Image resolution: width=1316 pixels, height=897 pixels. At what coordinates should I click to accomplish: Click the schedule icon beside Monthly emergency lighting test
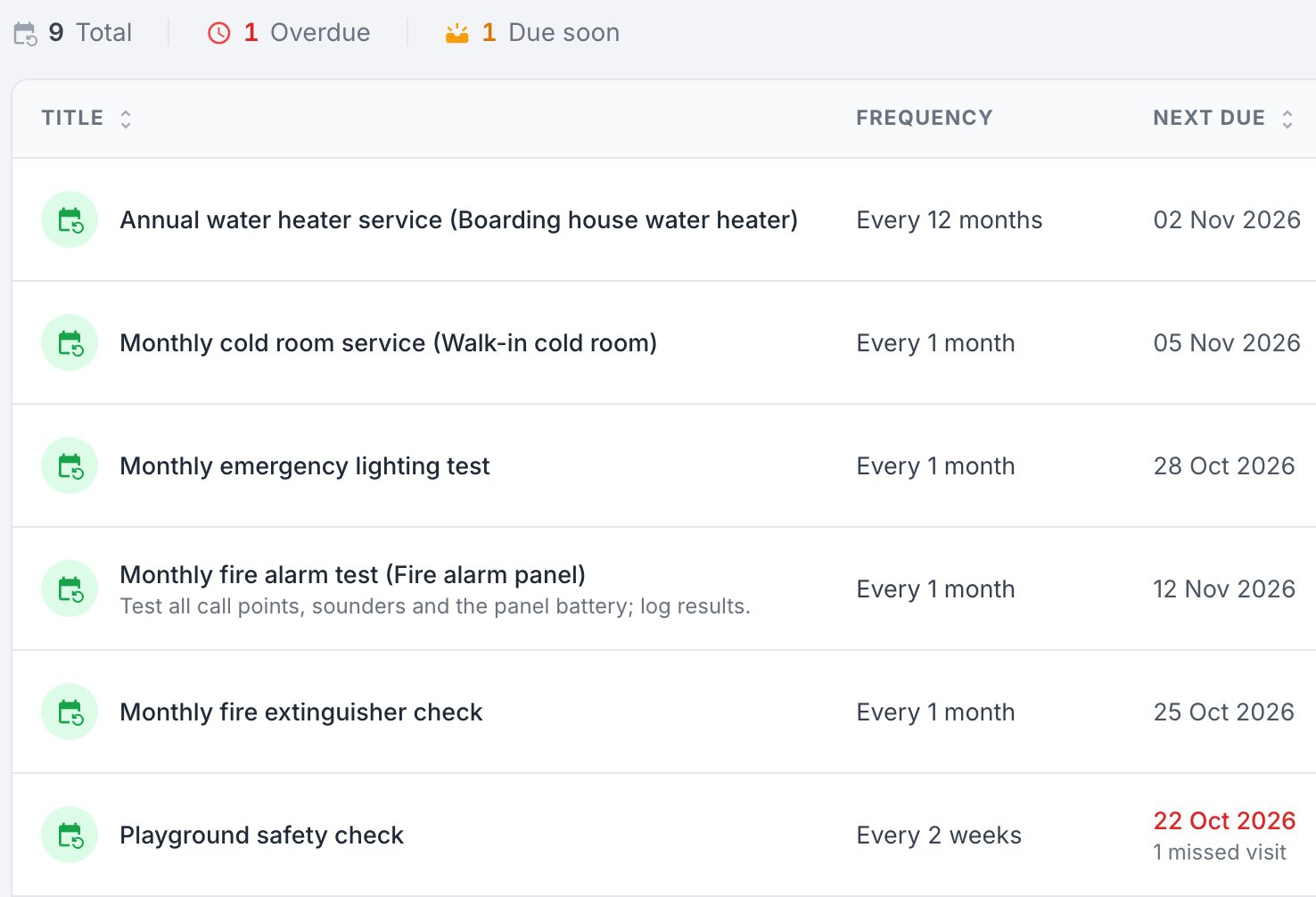point(70,465)
